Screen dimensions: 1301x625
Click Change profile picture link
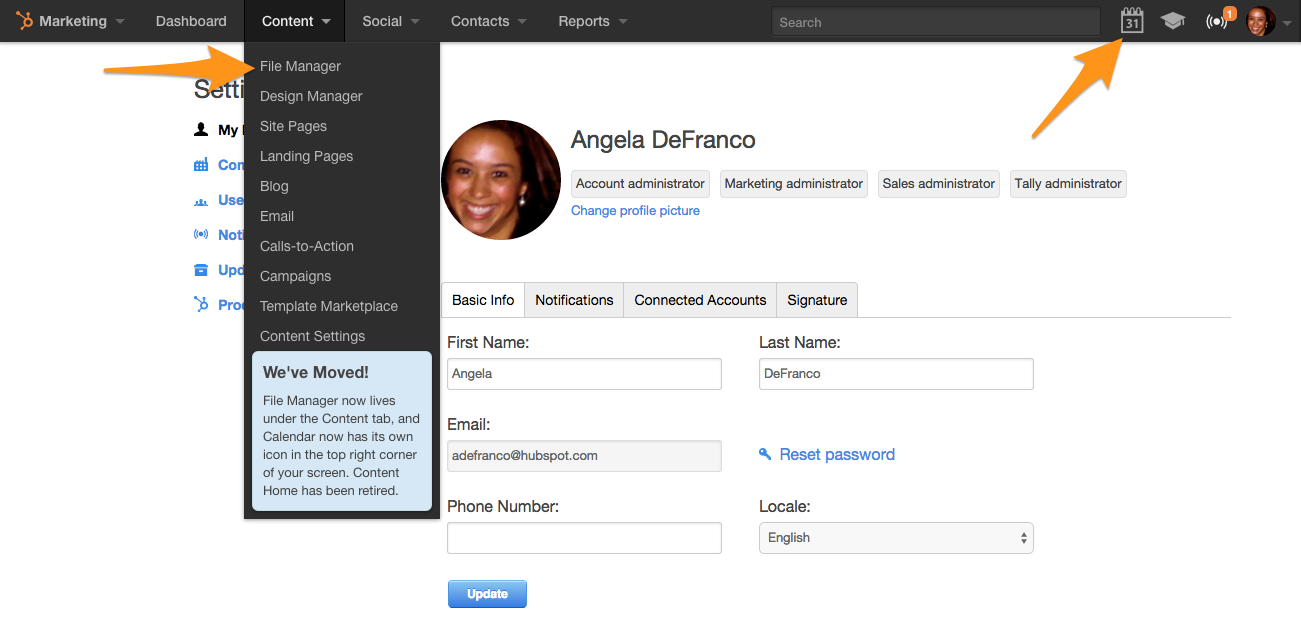(x=635, y=211)
